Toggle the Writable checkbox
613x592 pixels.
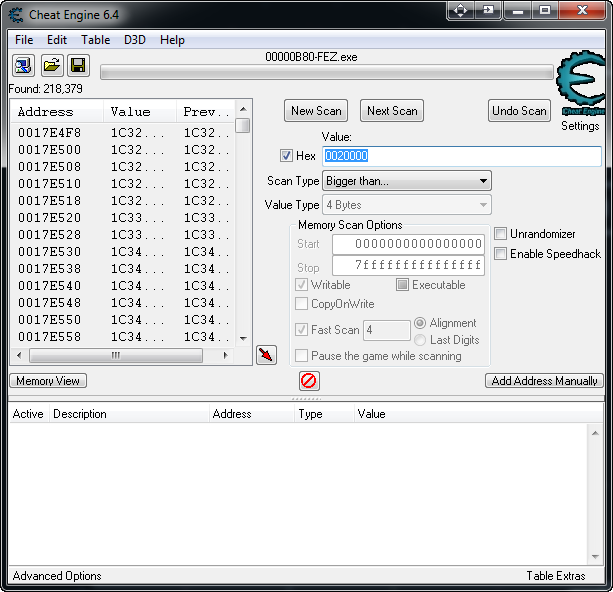point(301,284)
